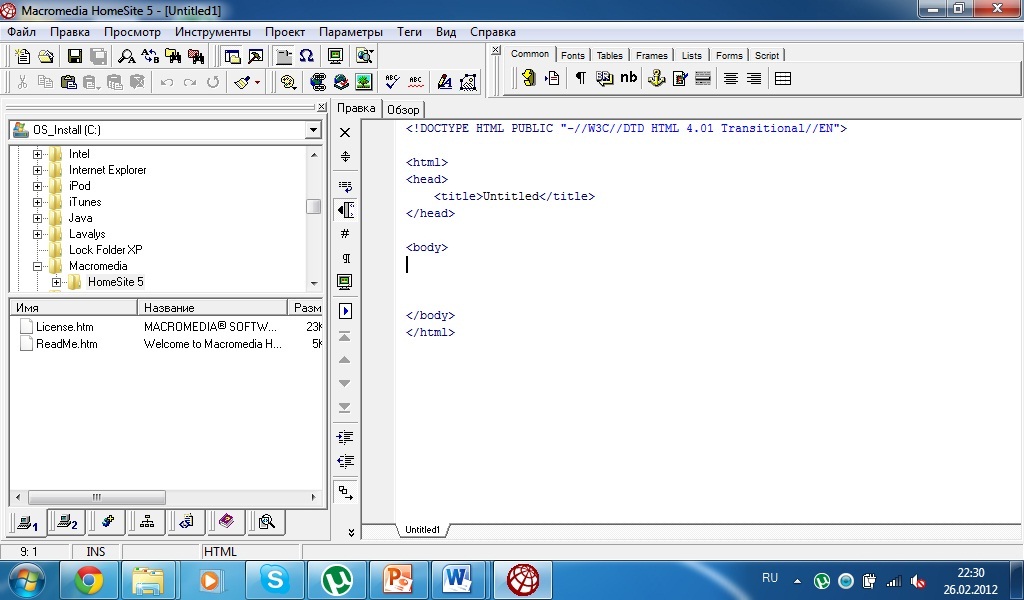The width and height of the screenshot is (1024, 600).
Task: Insert paragraph tag with pilcrow icon
Action: point(580,78)
